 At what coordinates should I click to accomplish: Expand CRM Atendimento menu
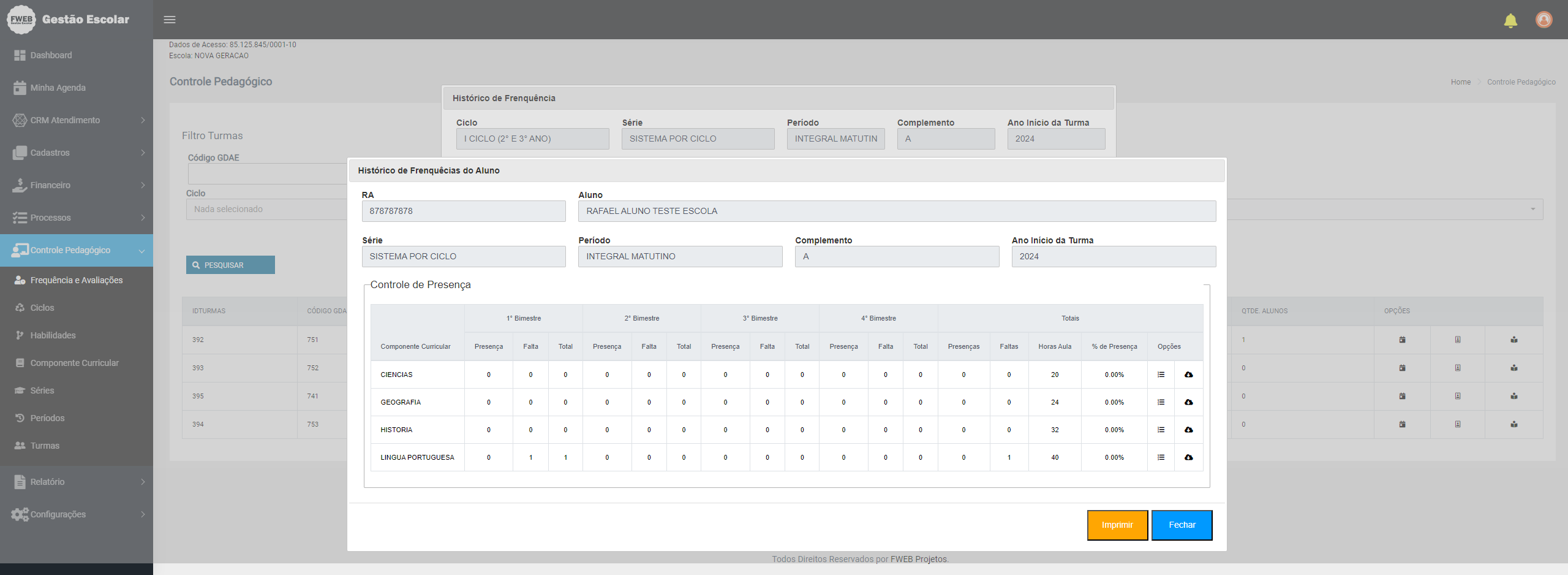pyautogui.click(x=77, y=120)
